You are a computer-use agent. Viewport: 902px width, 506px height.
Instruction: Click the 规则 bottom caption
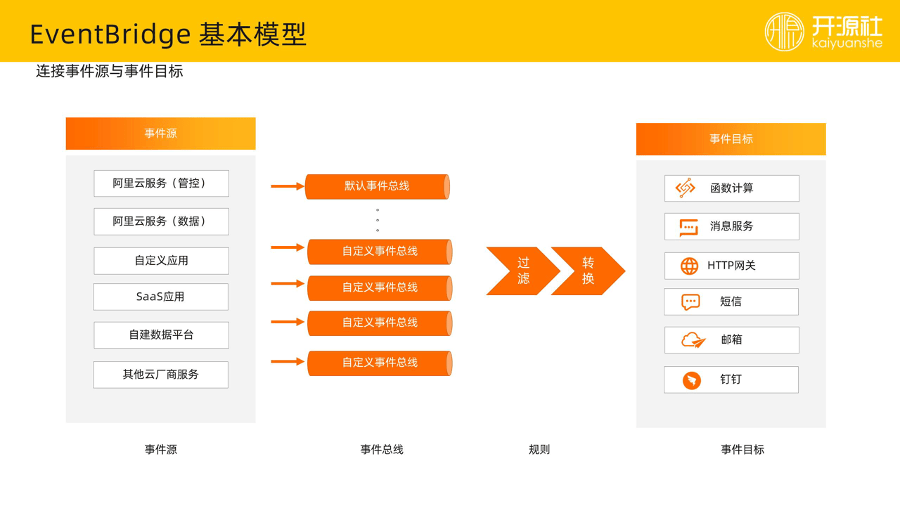click(539, 450)
